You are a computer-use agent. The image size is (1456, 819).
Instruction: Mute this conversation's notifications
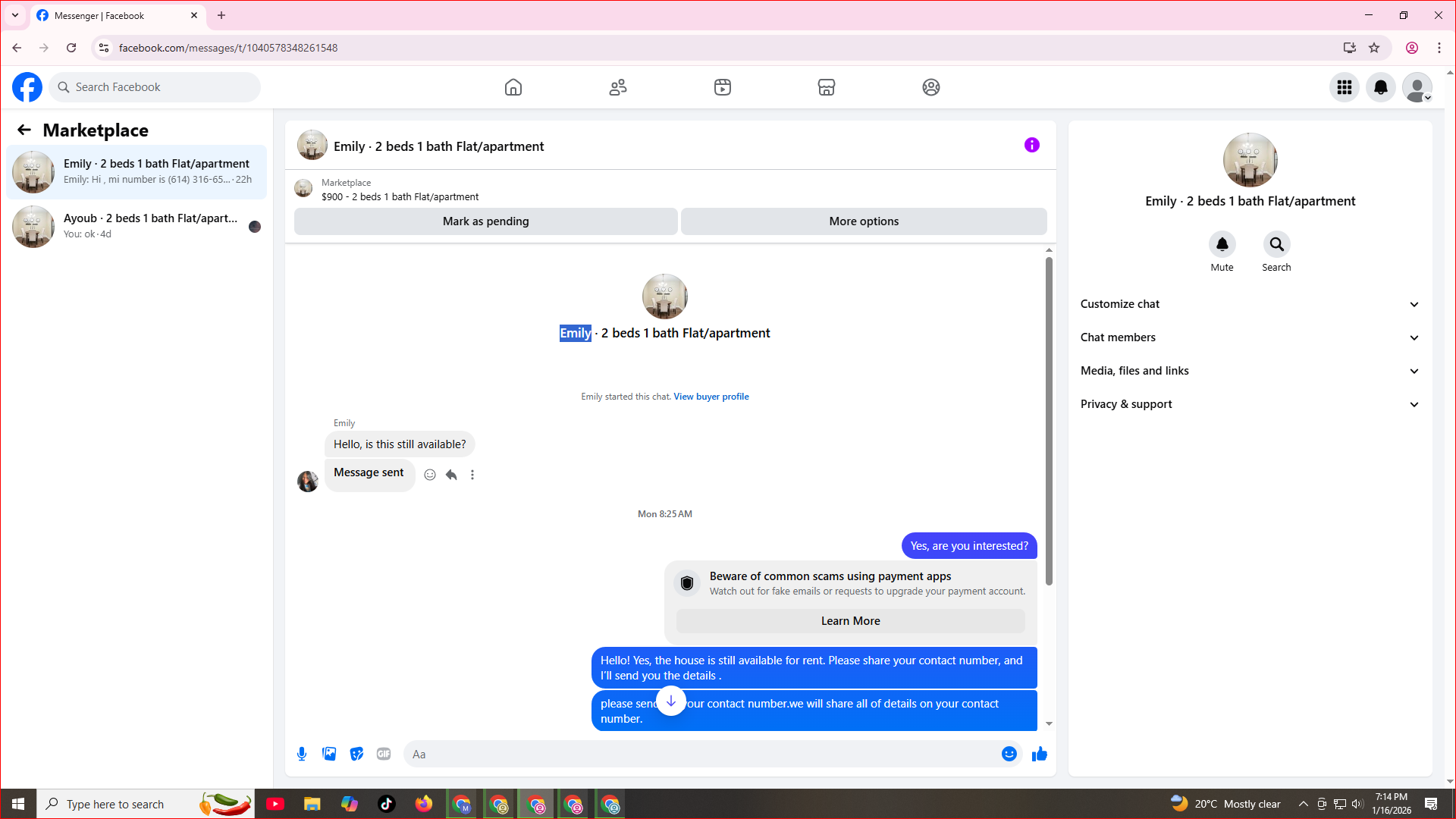(x=1222, y=245)
